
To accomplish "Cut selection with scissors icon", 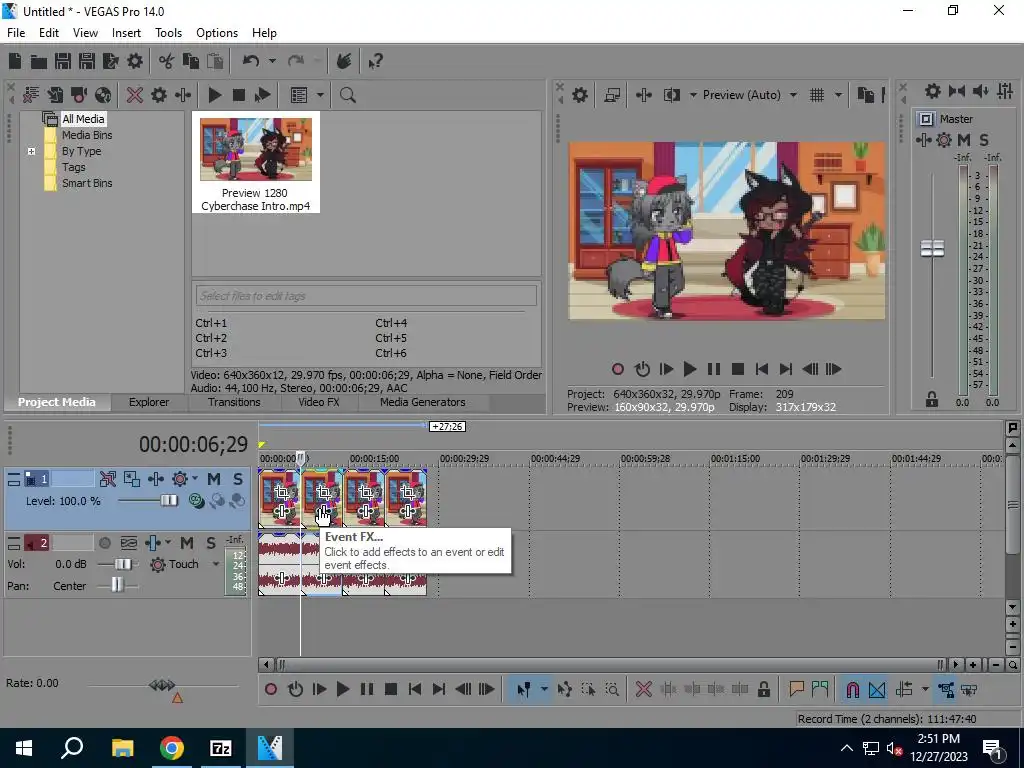I will (x=167, y=61).
